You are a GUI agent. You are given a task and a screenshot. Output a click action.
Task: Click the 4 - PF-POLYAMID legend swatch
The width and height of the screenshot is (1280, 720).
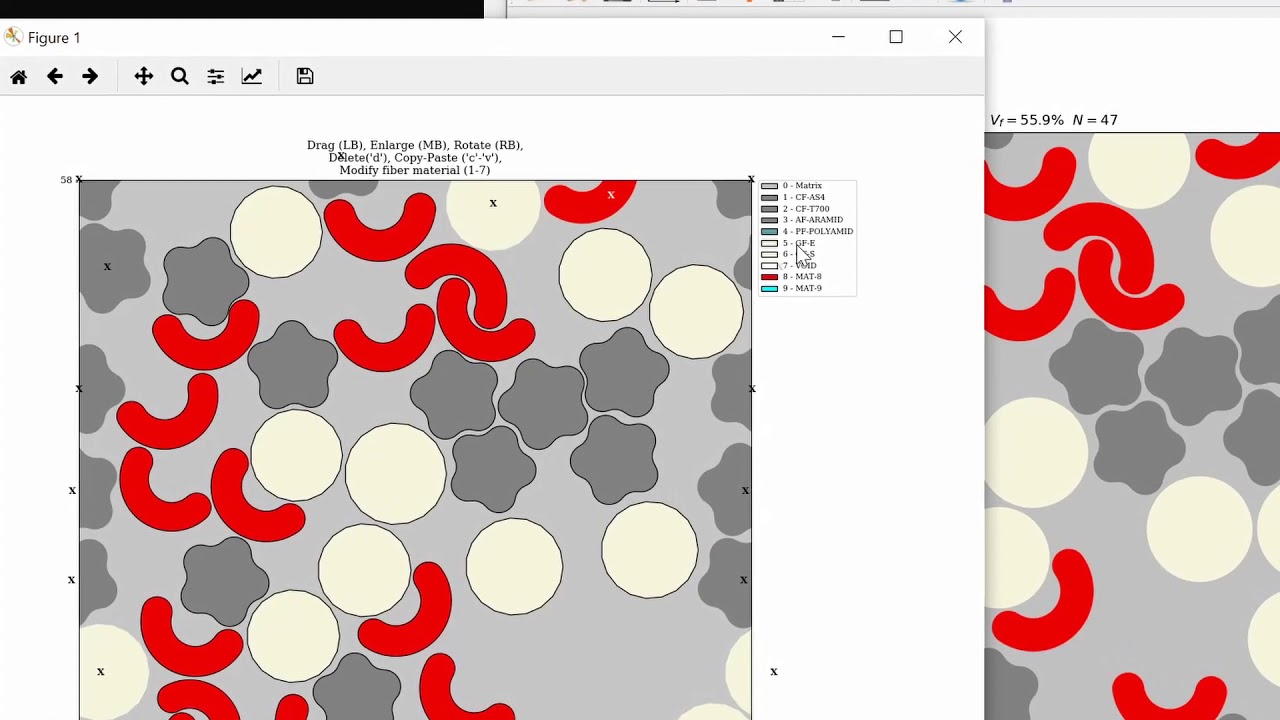click(769, 231)
